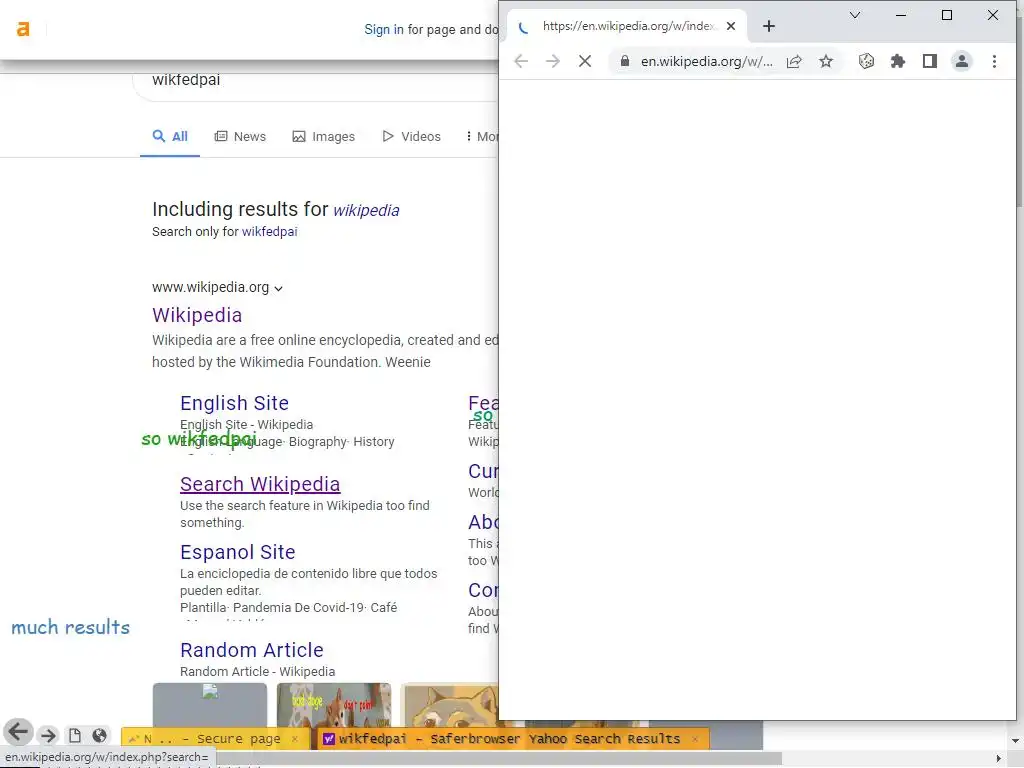Click the shiba face thumbnail
1024x768 pixels.
pyautogui.click(x=451, y=703)
